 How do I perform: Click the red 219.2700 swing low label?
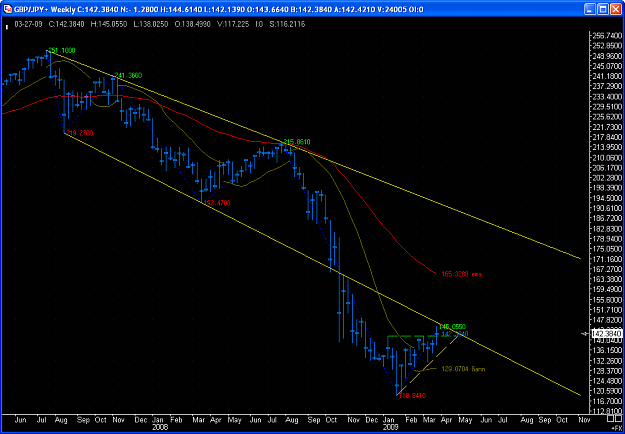pyautogui.click(x=78, y=133)
